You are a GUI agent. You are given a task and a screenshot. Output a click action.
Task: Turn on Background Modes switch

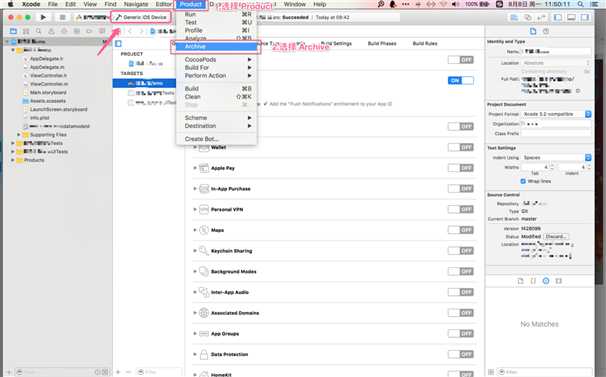tap(461, 271)
